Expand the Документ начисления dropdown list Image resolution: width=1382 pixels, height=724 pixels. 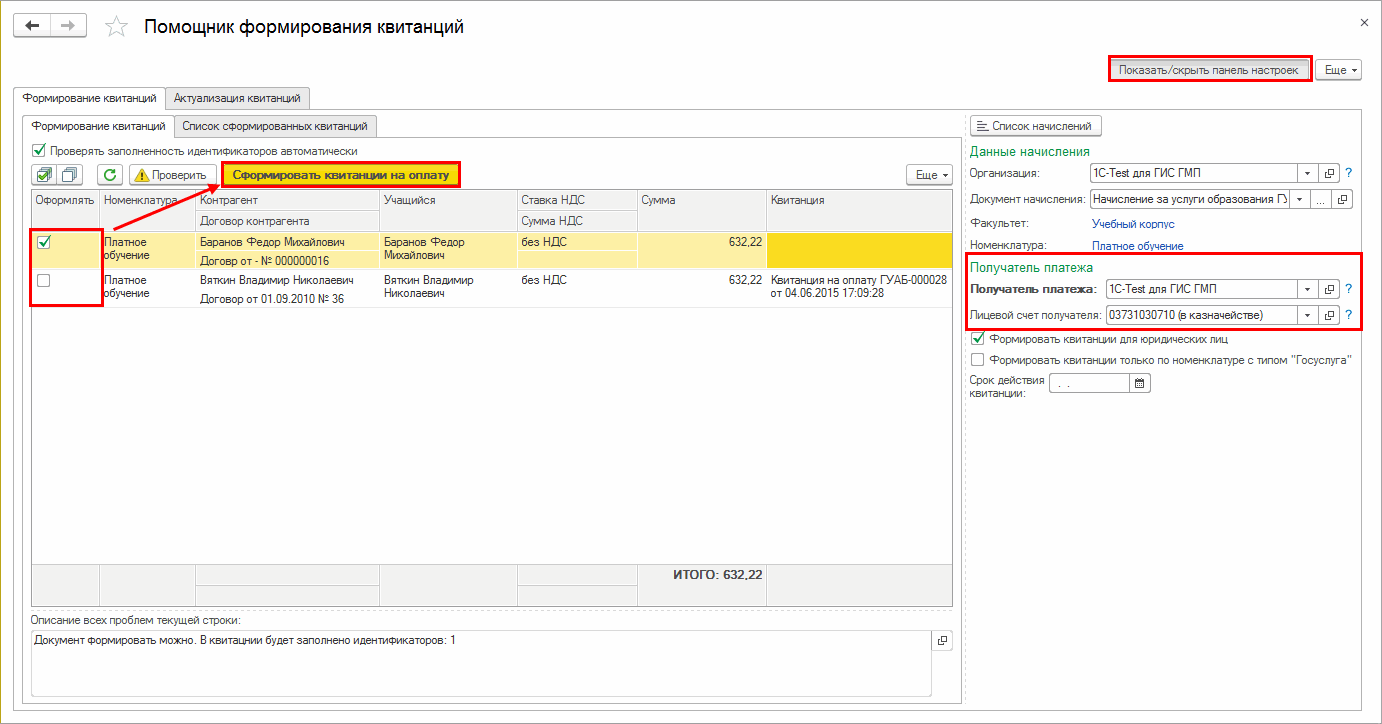tap(1300, 199)
